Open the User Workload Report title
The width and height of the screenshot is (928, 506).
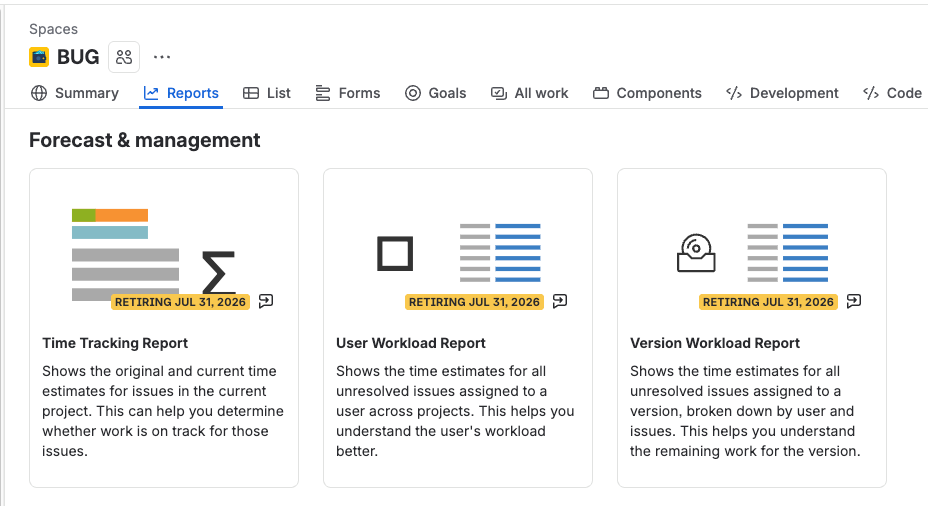click(411, 343)
